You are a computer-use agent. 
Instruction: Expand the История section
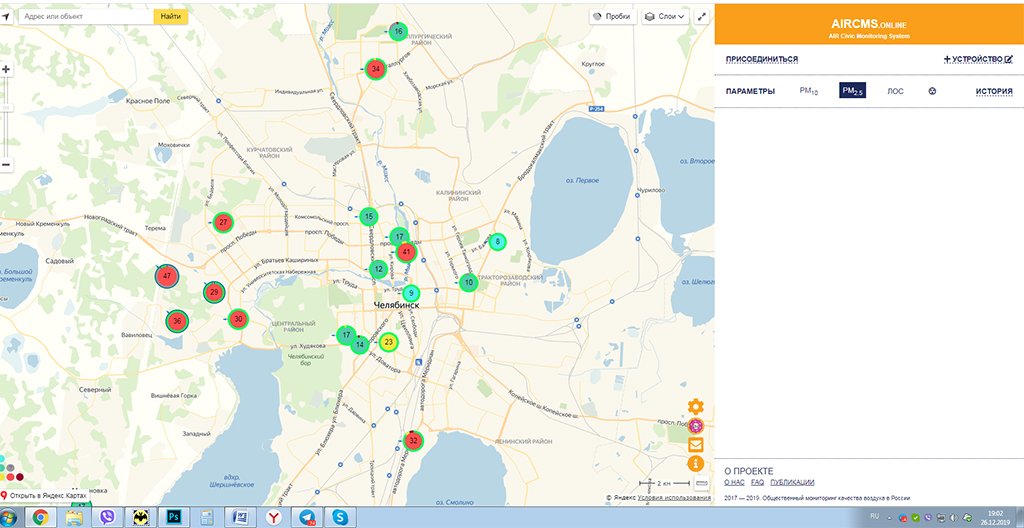click(994, 91)
